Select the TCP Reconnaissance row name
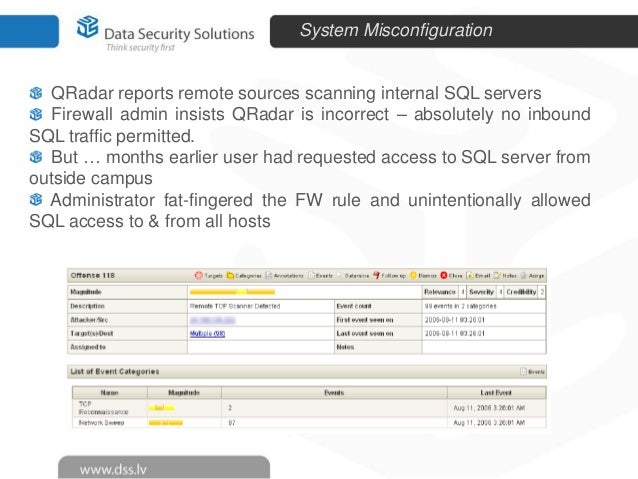 (103, 408)
